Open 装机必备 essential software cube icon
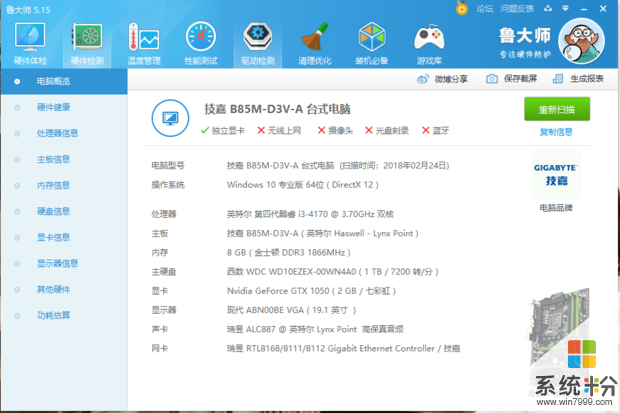 (x=372, y=44)
